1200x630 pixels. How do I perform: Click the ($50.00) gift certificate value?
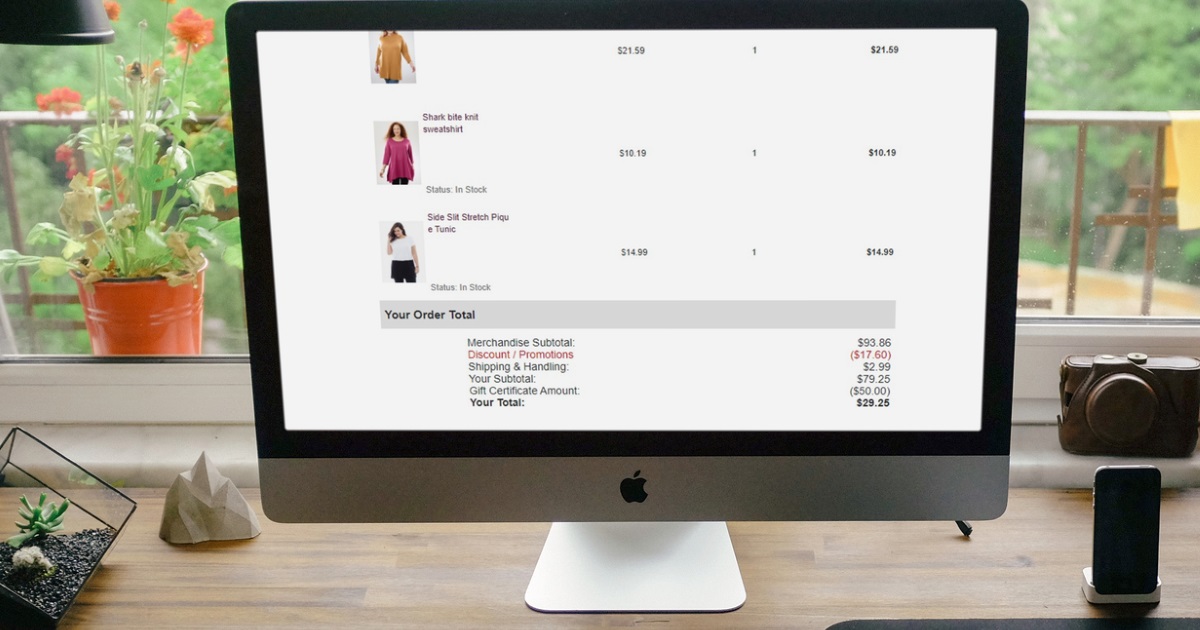click(x=869, y=391)
